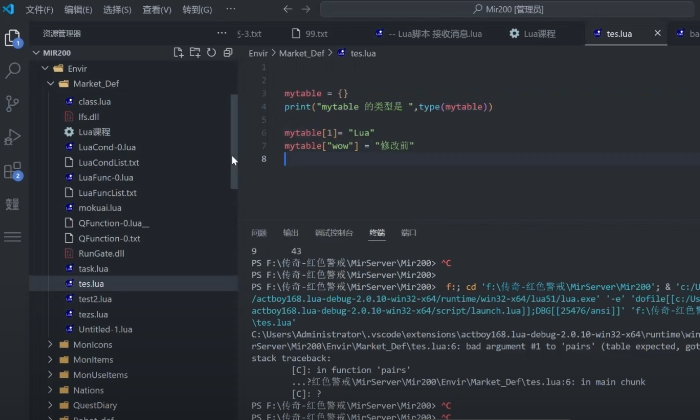Open task.lua in the file tree
The height and width of the screenshot is (420, 700).
click(x=93, y=269)
